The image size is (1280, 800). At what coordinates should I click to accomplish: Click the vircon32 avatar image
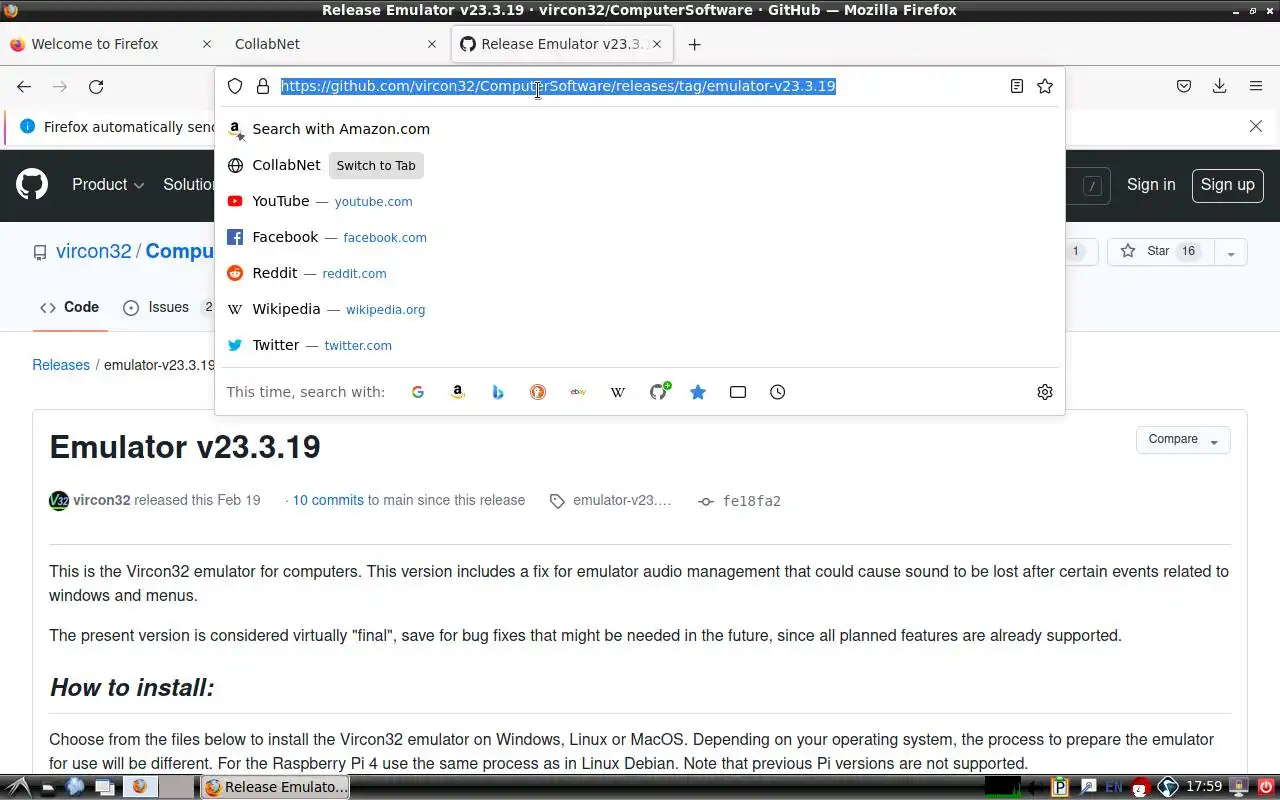(59, 501)
